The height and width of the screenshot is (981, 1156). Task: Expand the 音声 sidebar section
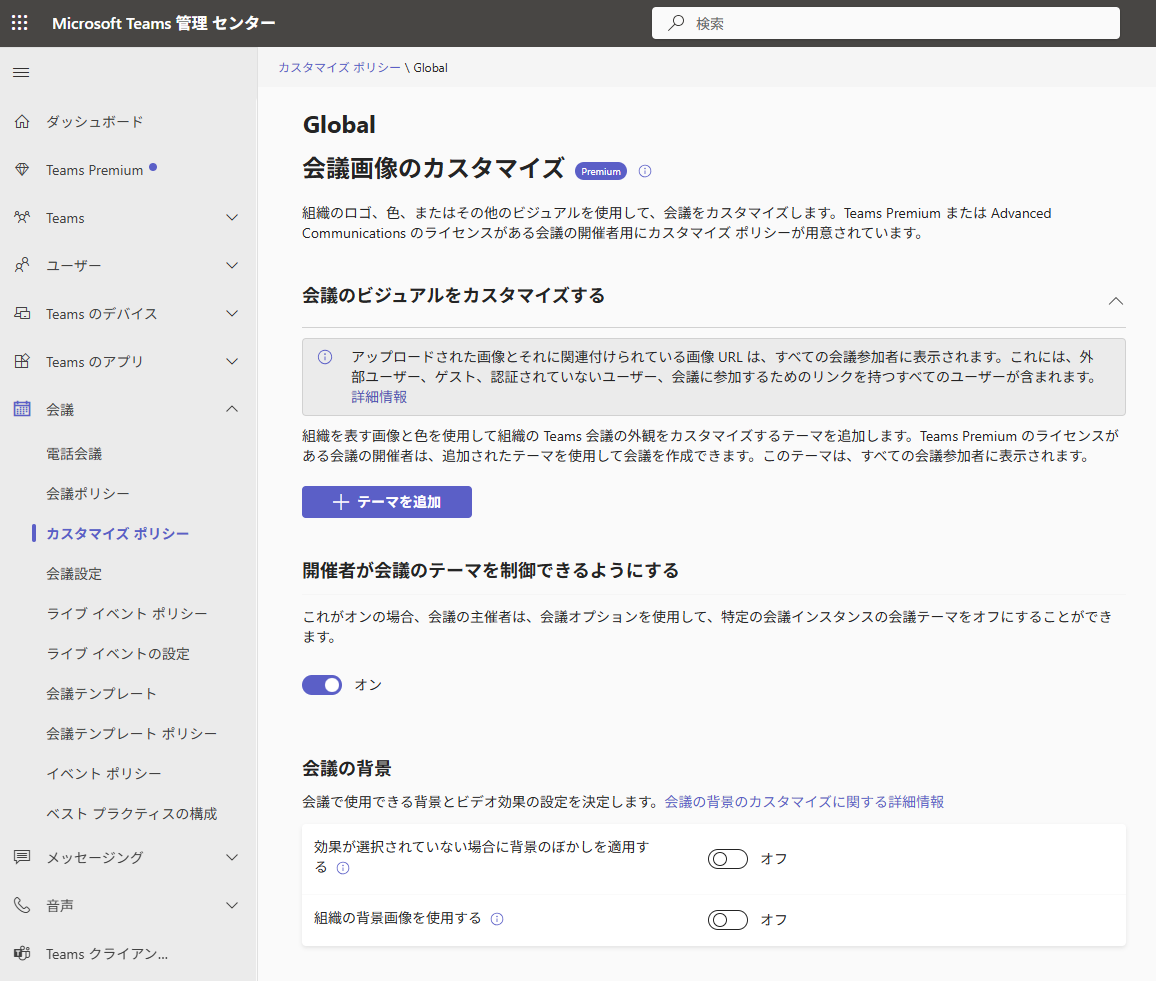232,905
